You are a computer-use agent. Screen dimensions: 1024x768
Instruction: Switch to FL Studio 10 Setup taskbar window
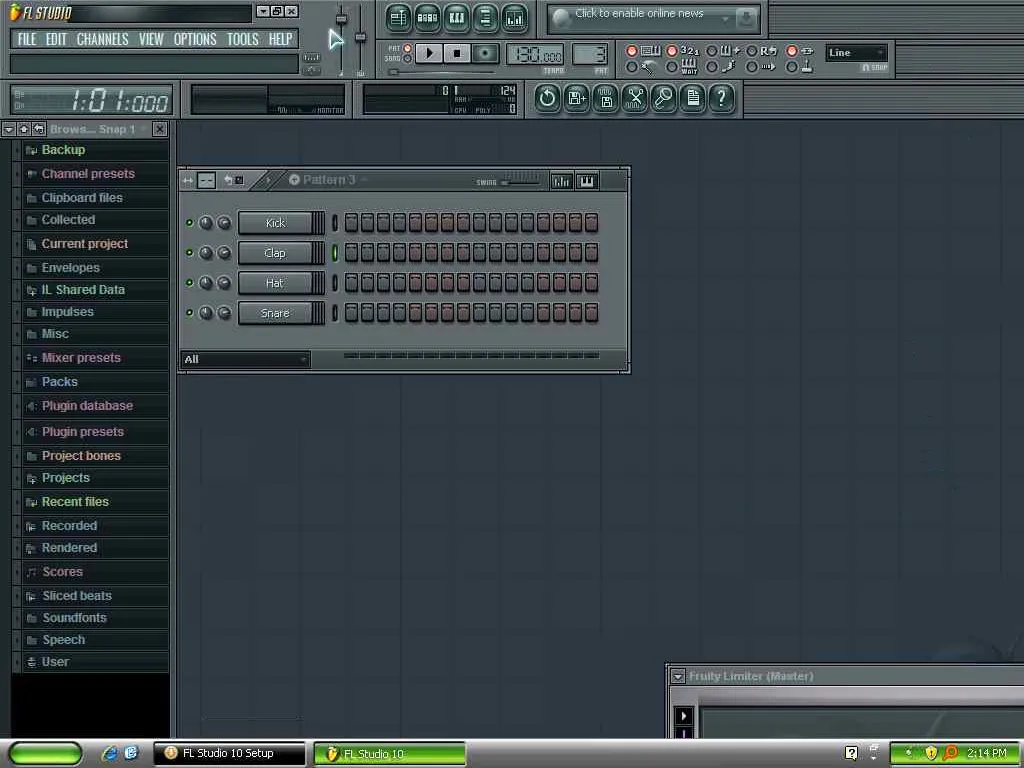[x=229, y=753]
